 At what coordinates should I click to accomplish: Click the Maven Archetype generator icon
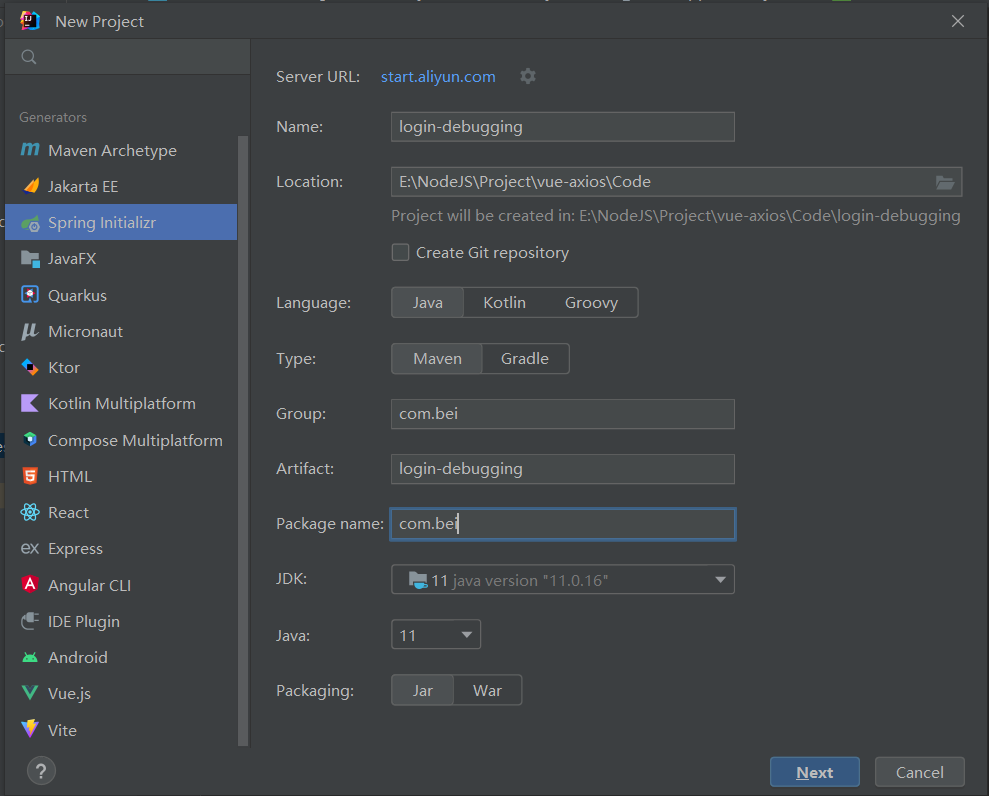click(x=30, y=150)
